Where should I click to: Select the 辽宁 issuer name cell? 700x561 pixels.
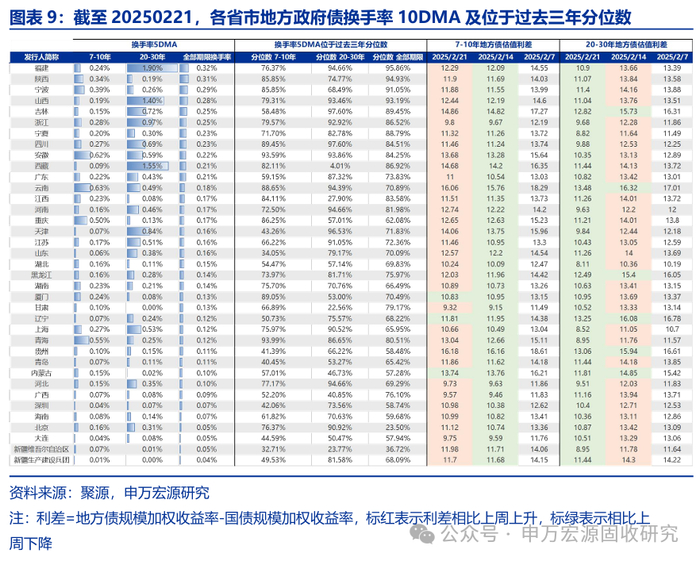coord(42,319)
